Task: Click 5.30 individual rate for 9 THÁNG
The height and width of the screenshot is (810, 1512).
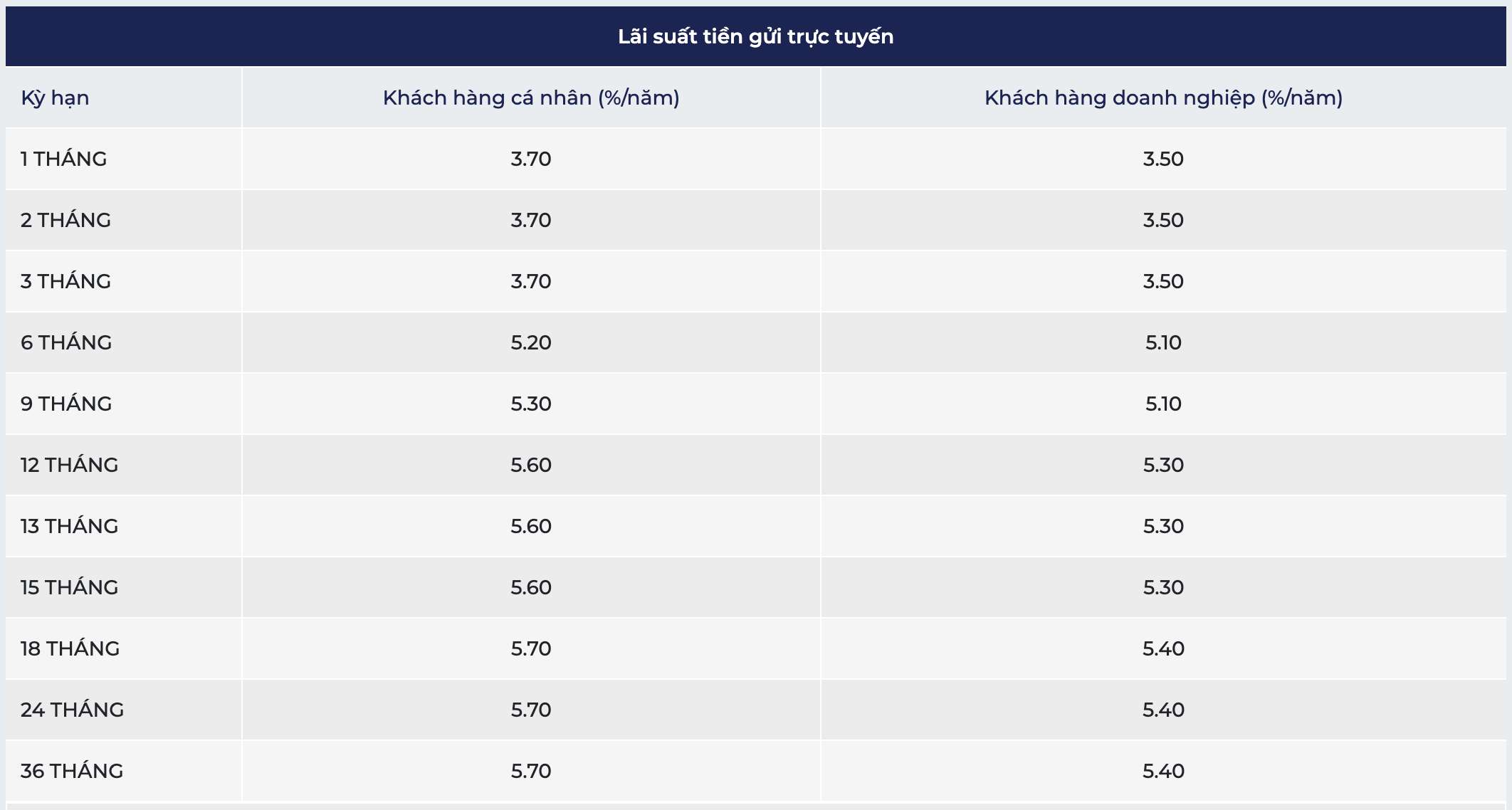Action: pyautogui.click(x=531, y=404)
